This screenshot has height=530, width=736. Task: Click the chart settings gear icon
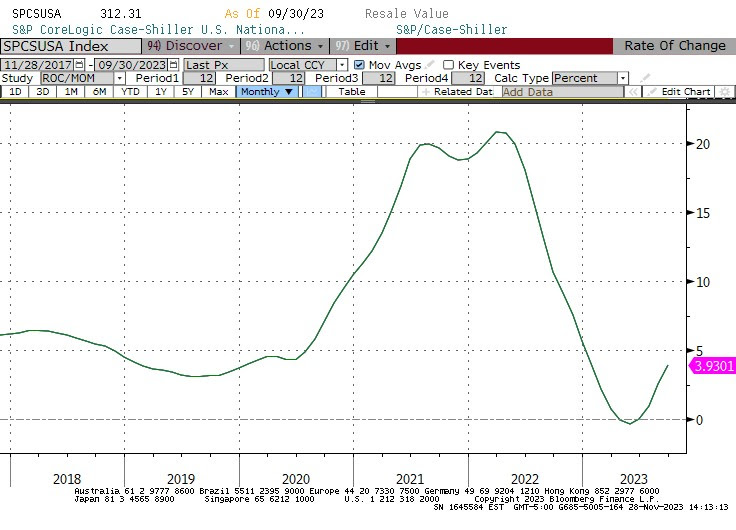(x=726, y=92)
